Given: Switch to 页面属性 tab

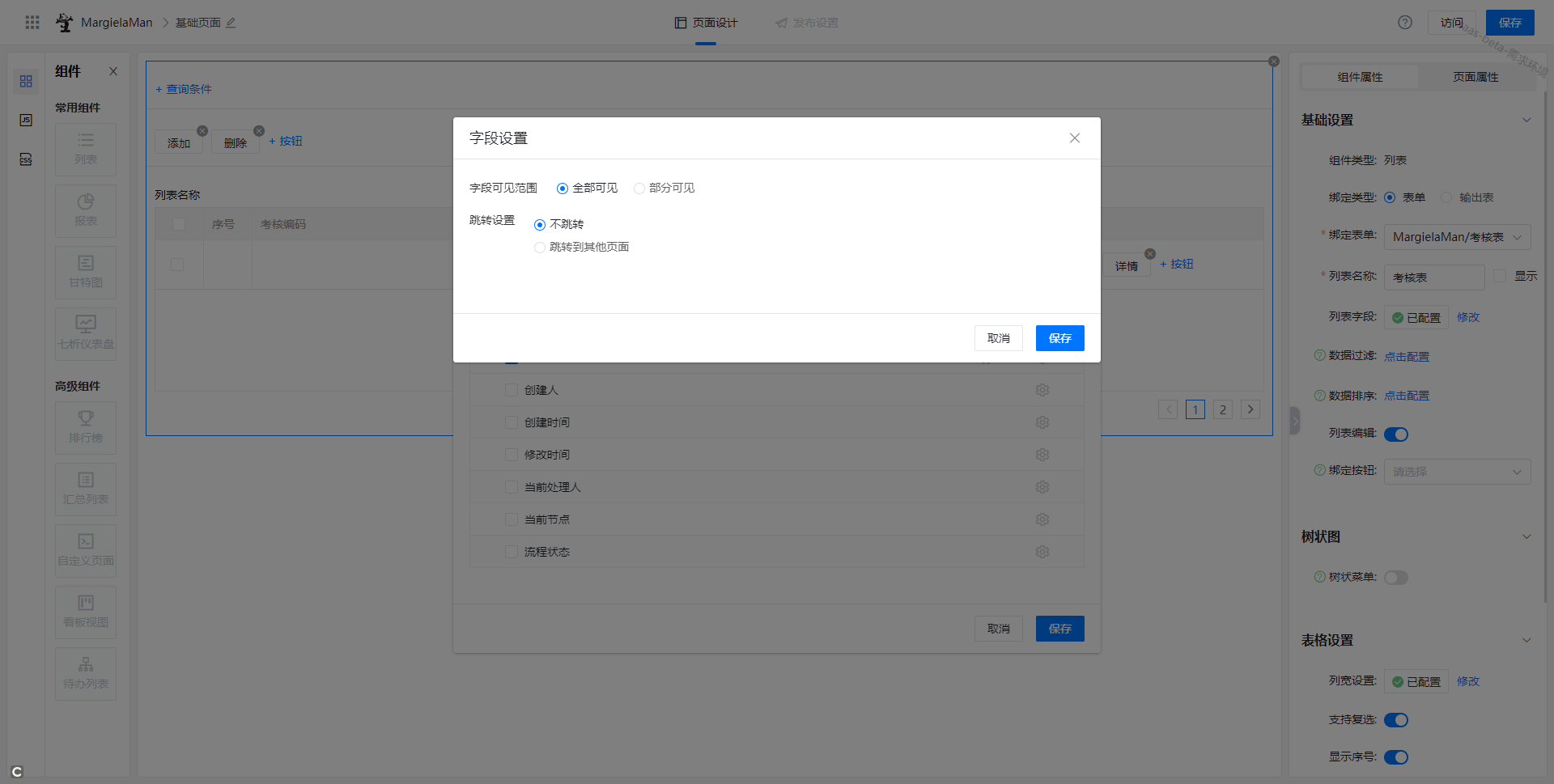Looking at the screenshot, I should 1475,77.
